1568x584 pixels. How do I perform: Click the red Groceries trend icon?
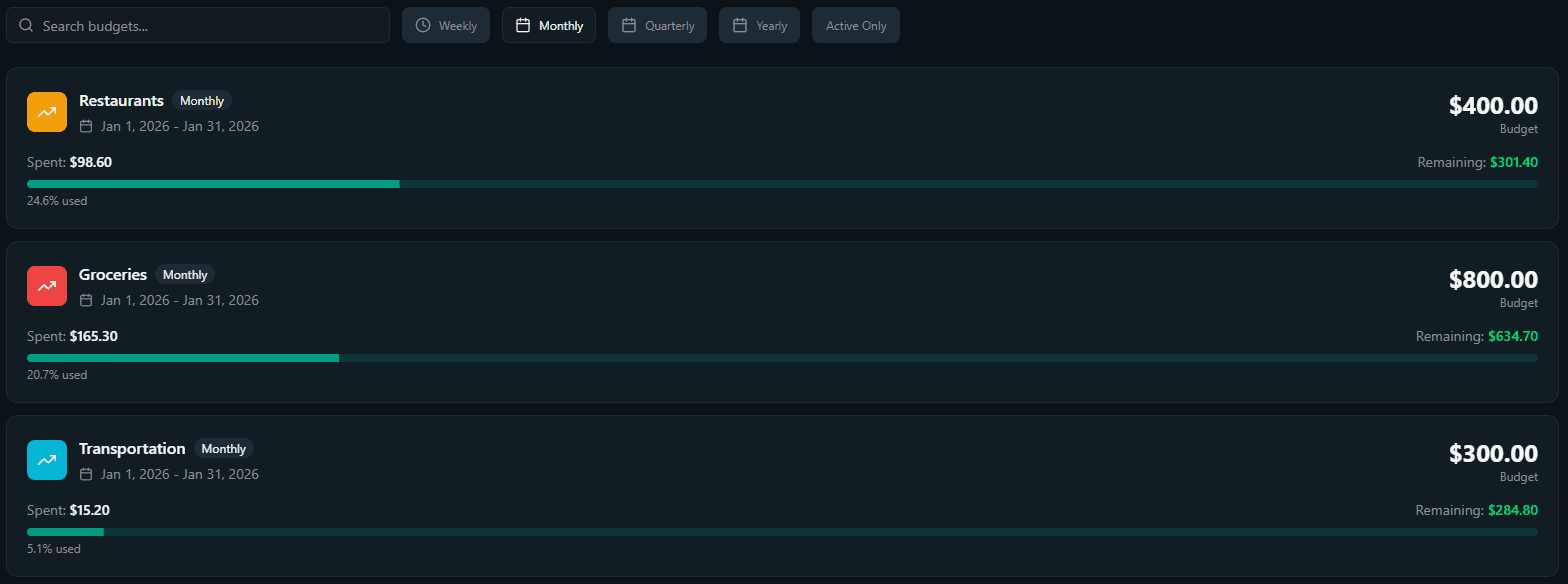[47, 286]
